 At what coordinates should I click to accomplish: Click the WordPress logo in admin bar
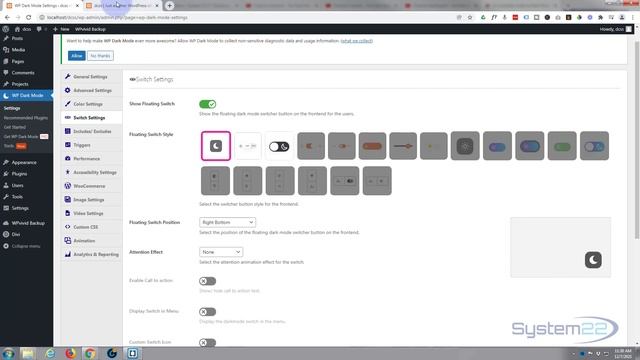(6, 29)
